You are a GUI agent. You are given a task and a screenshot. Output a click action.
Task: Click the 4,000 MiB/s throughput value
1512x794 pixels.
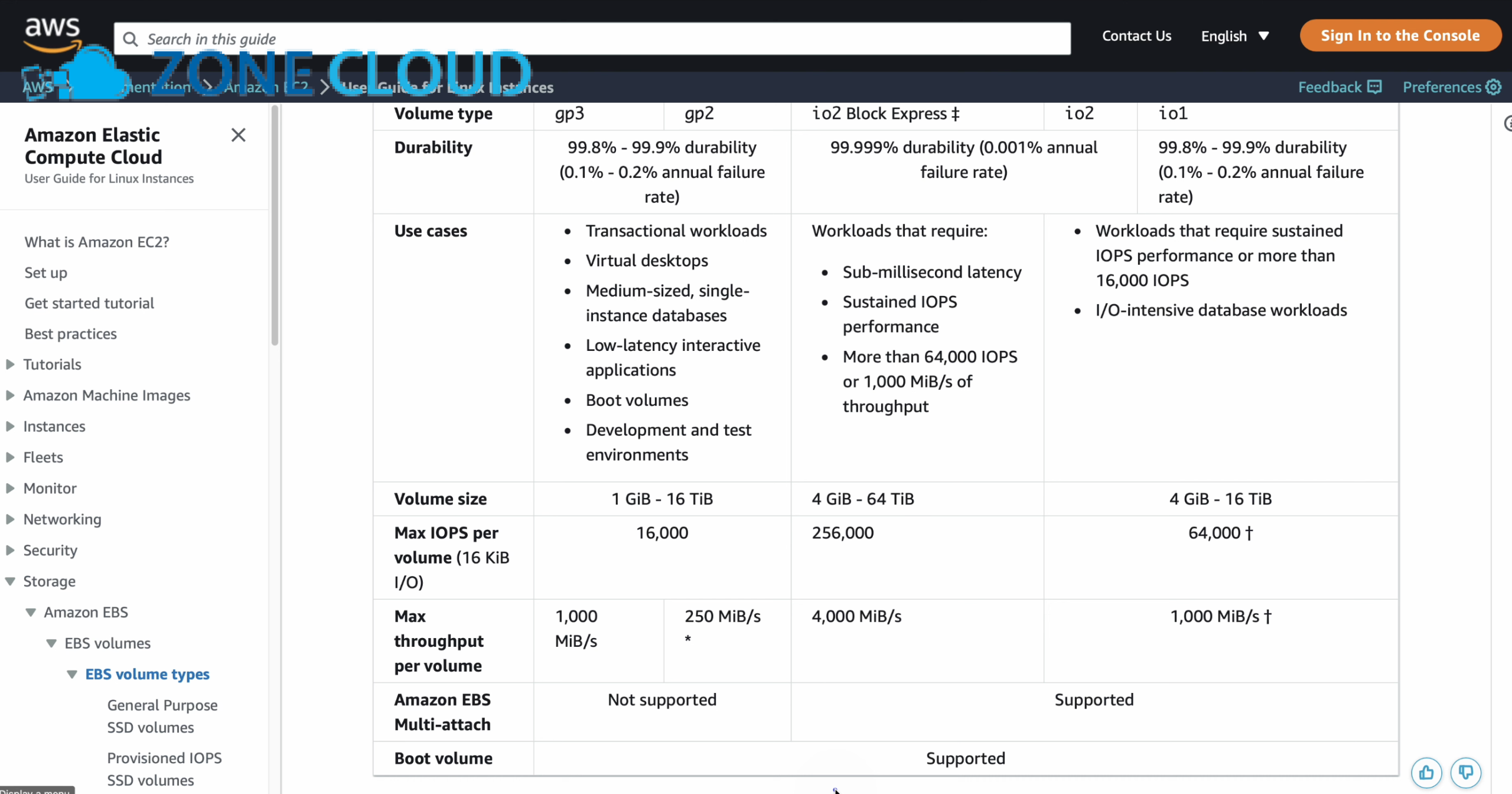856,617
